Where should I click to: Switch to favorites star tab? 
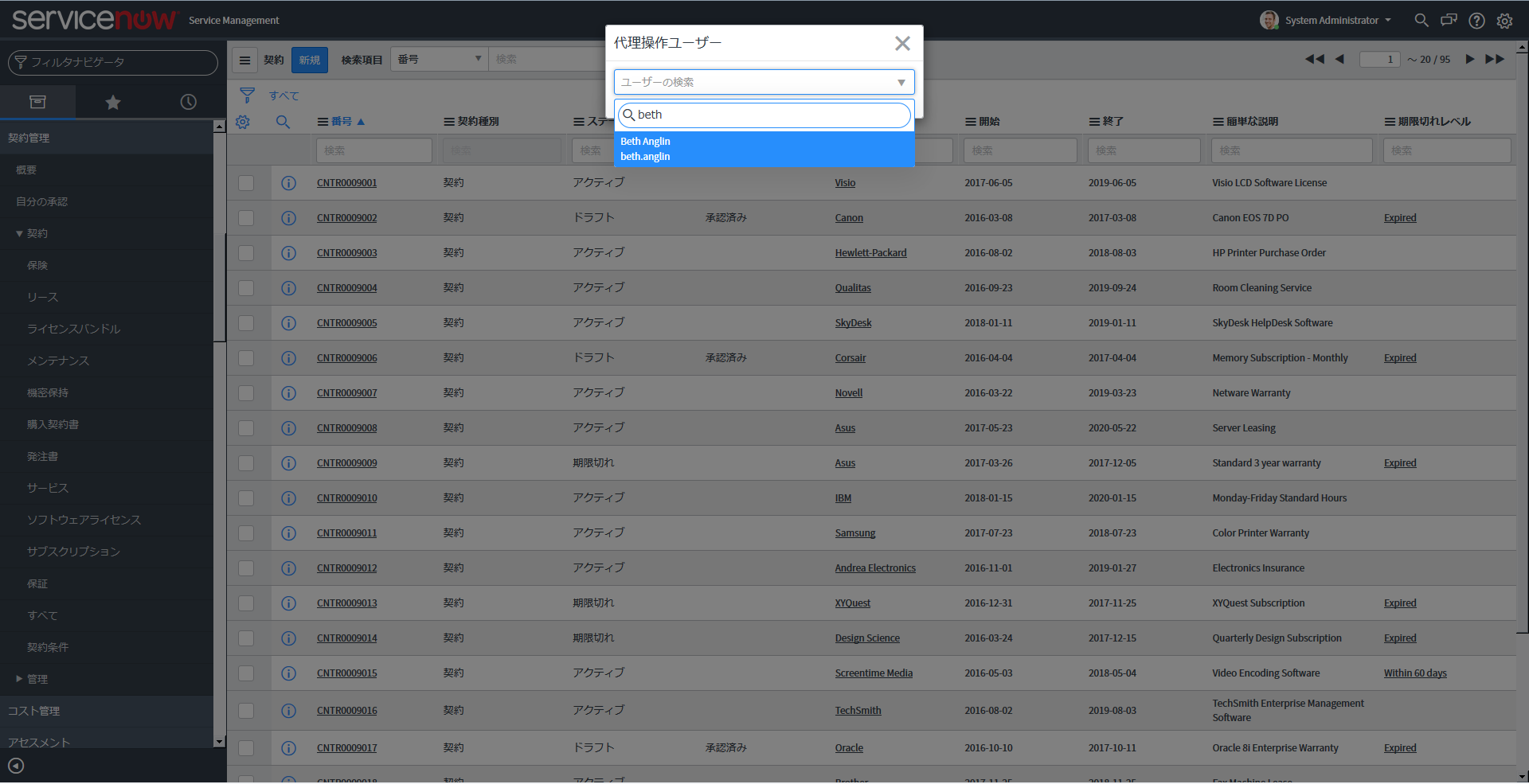click(x=113, y=102)
